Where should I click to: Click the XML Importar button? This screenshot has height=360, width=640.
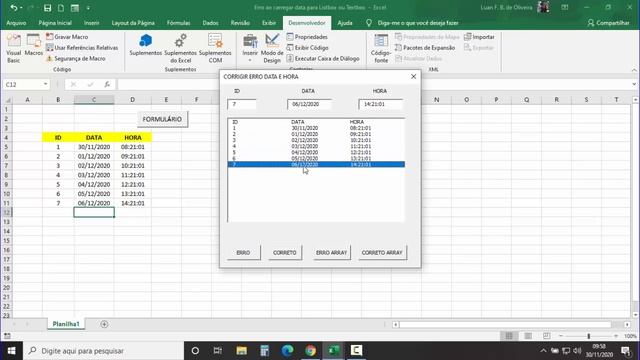[479, 37]
